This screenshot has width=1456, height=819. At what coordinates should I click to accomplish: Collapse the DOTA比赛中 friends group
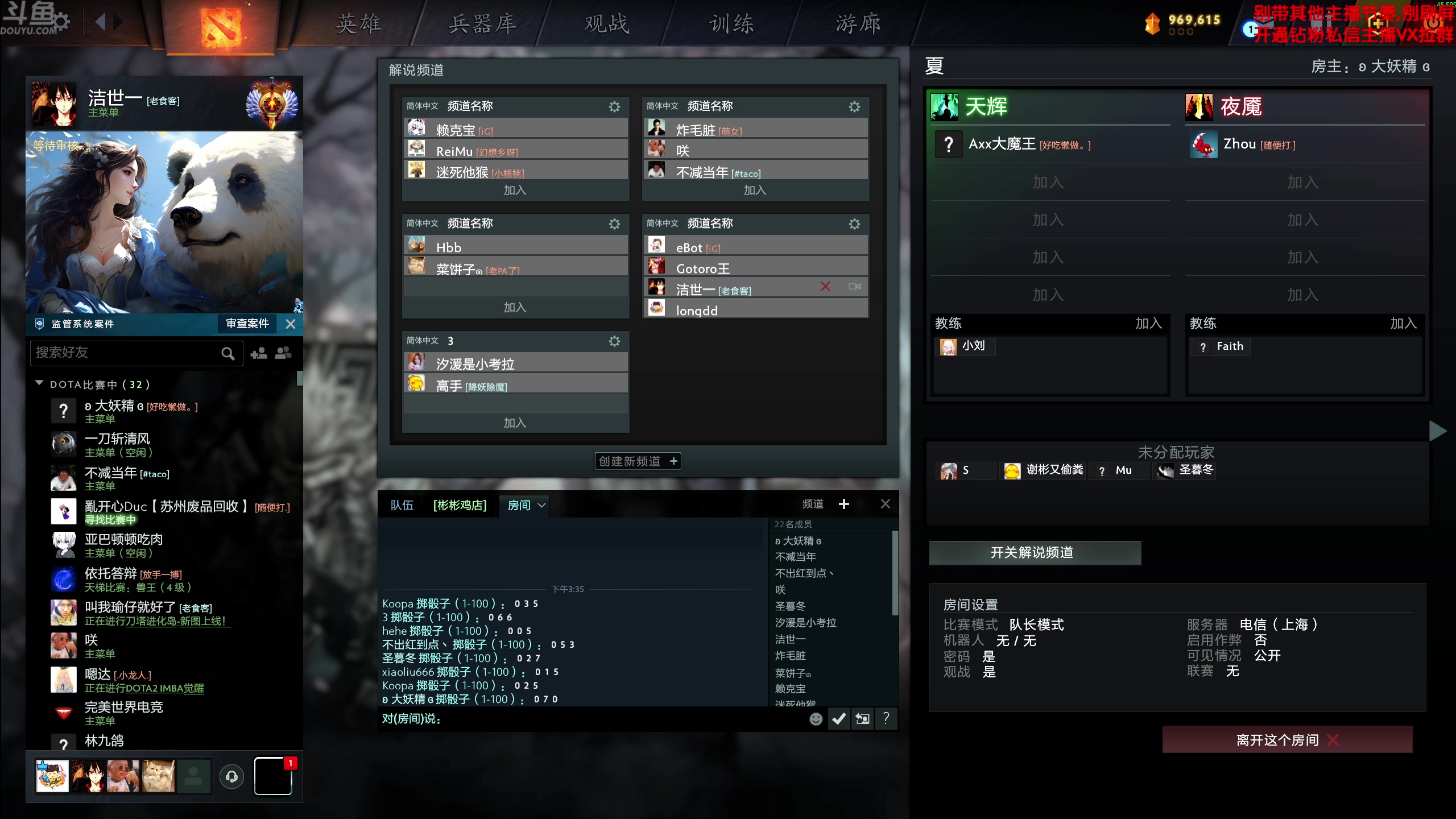[39, 383]
